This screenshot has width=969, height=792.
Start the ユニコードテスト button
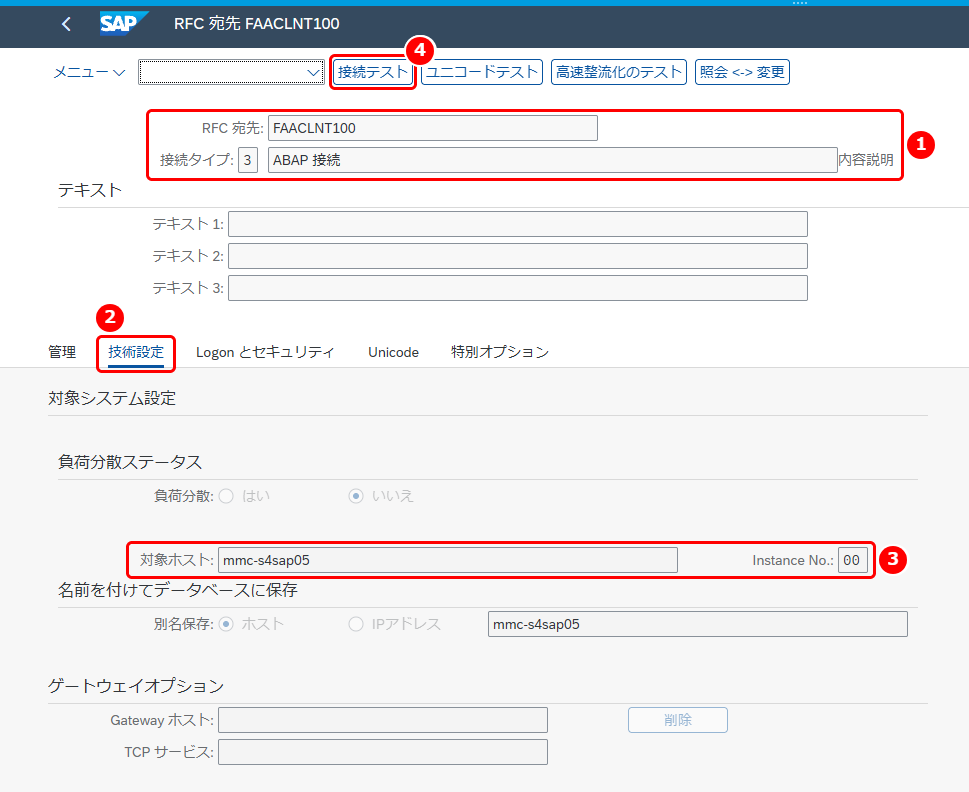click(482, 72)
